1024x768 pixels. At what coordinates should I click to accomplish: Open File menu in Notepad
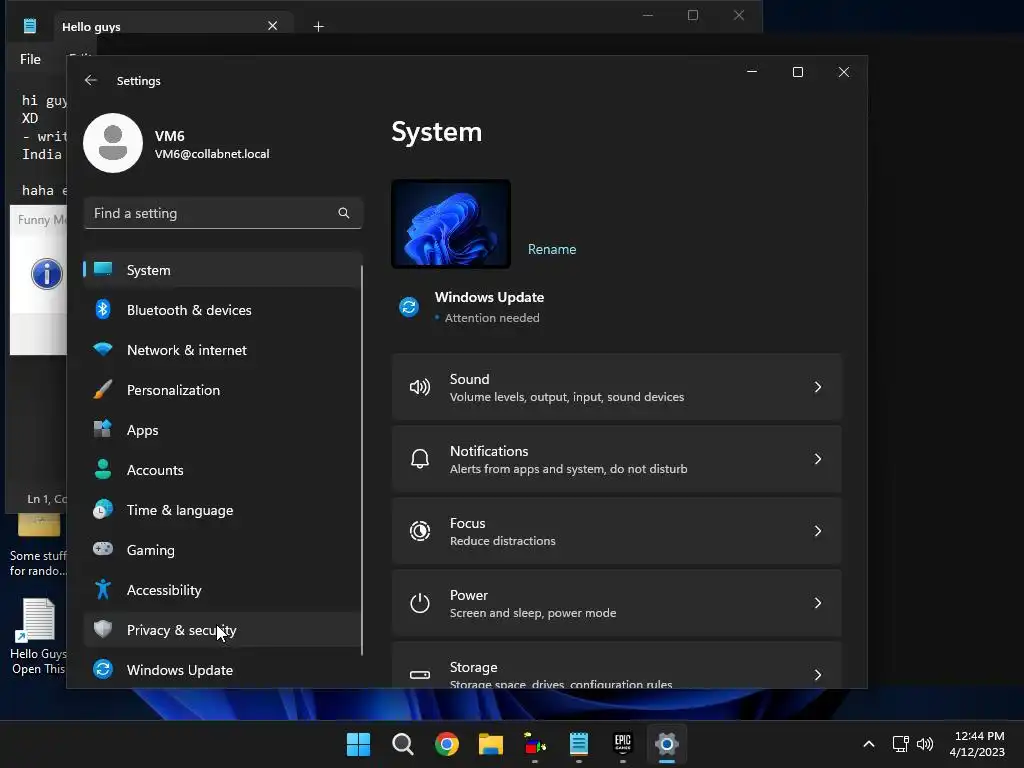coord(30,59)
